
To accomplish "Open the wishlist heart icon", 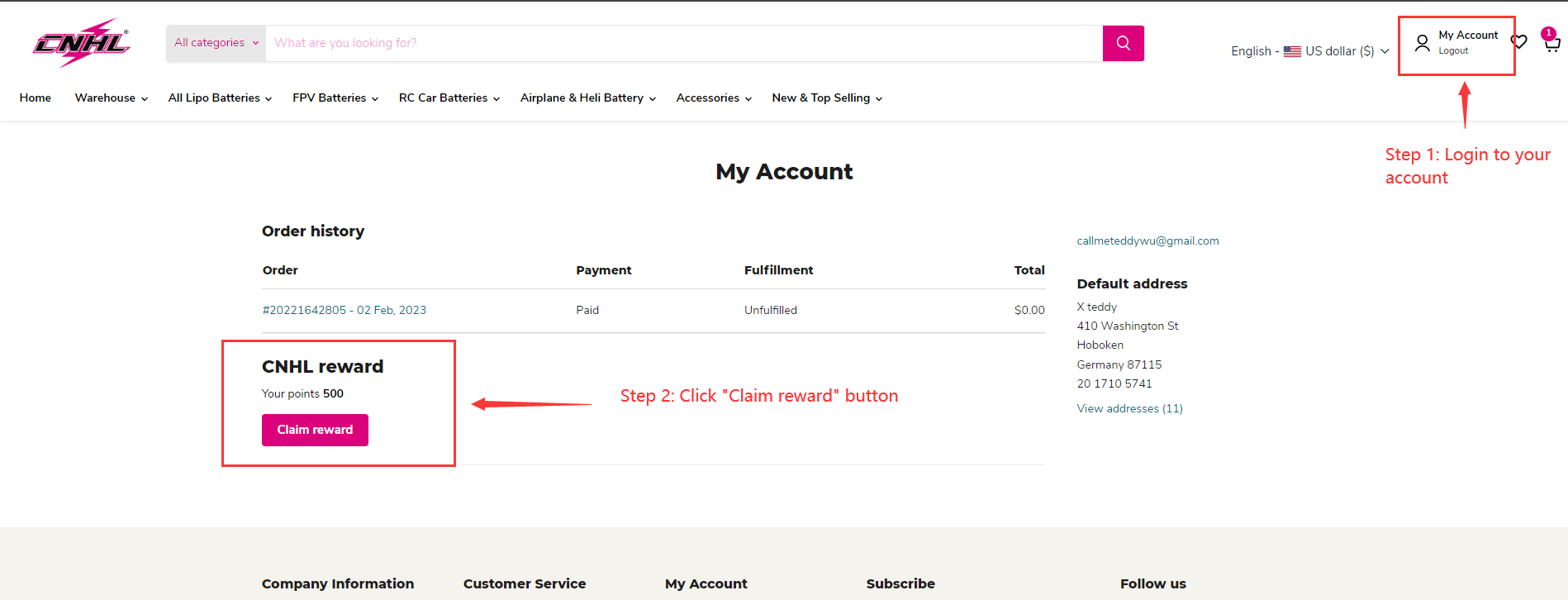I will tap(1518, 41).
